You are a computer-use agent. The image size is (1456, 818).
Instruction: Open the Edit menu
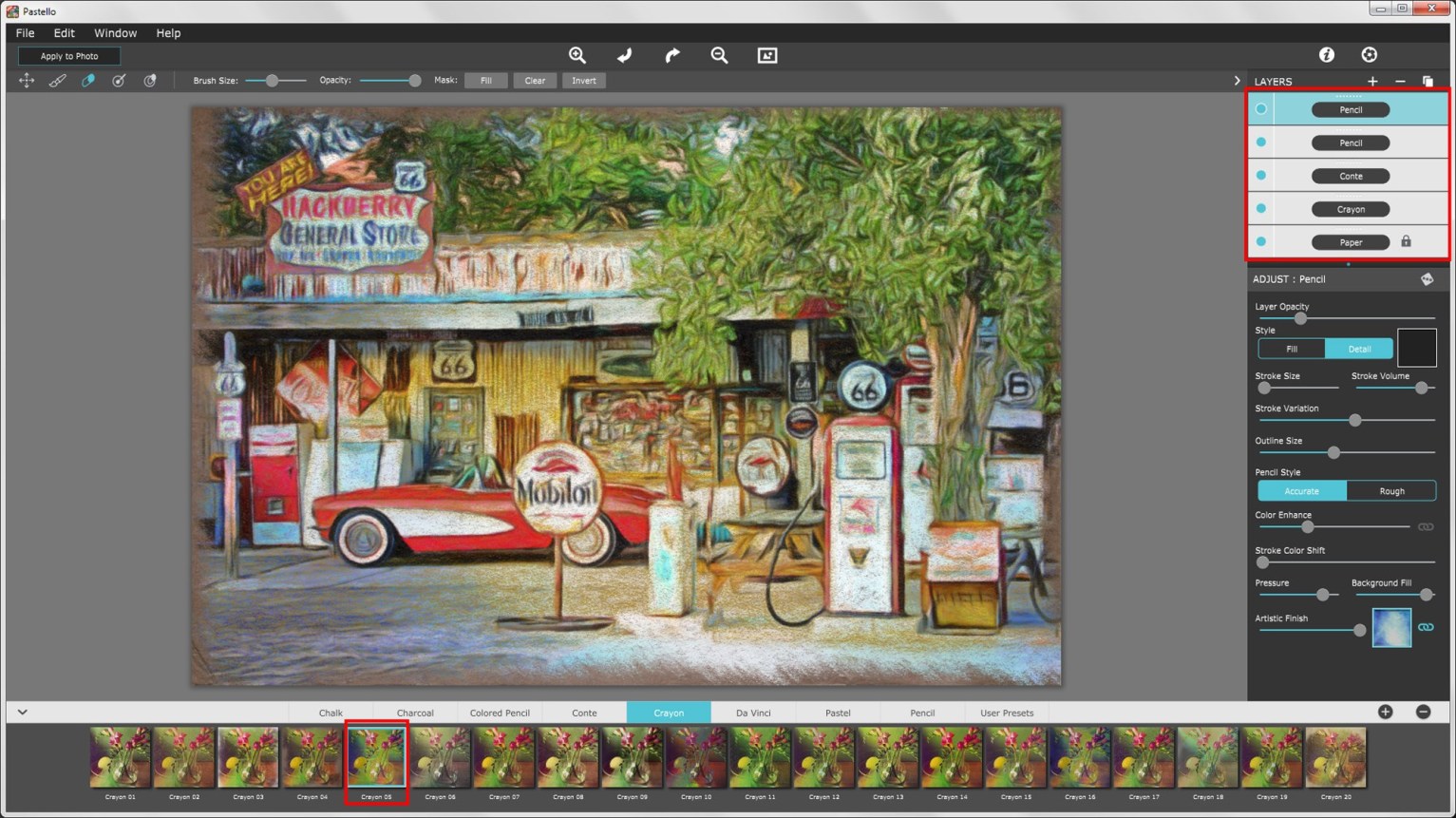64,32
